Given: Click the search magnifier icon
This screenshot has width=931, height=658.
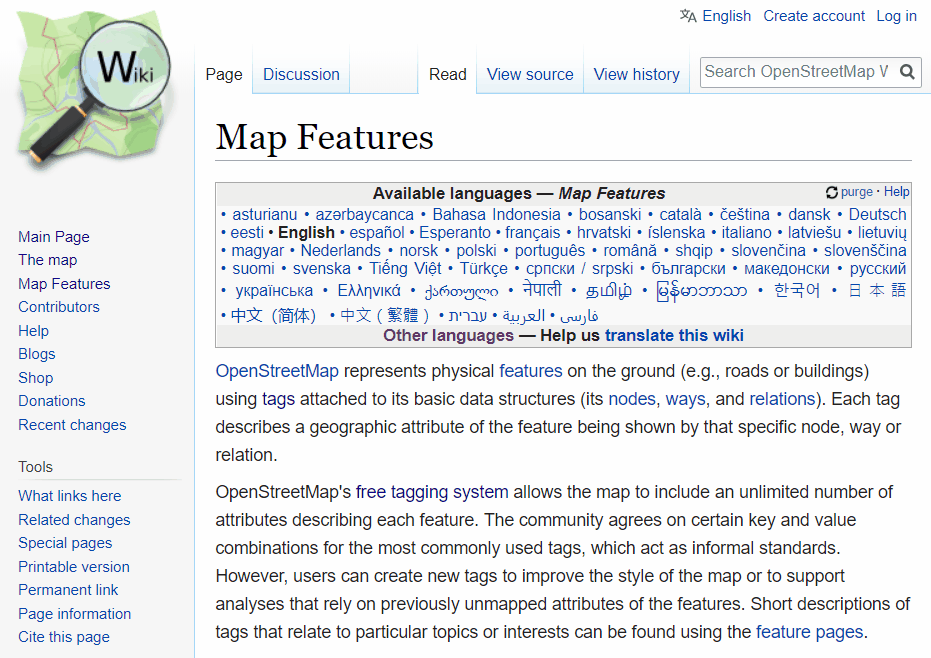Looking at the screenshot, I should (x=906, y=72).
